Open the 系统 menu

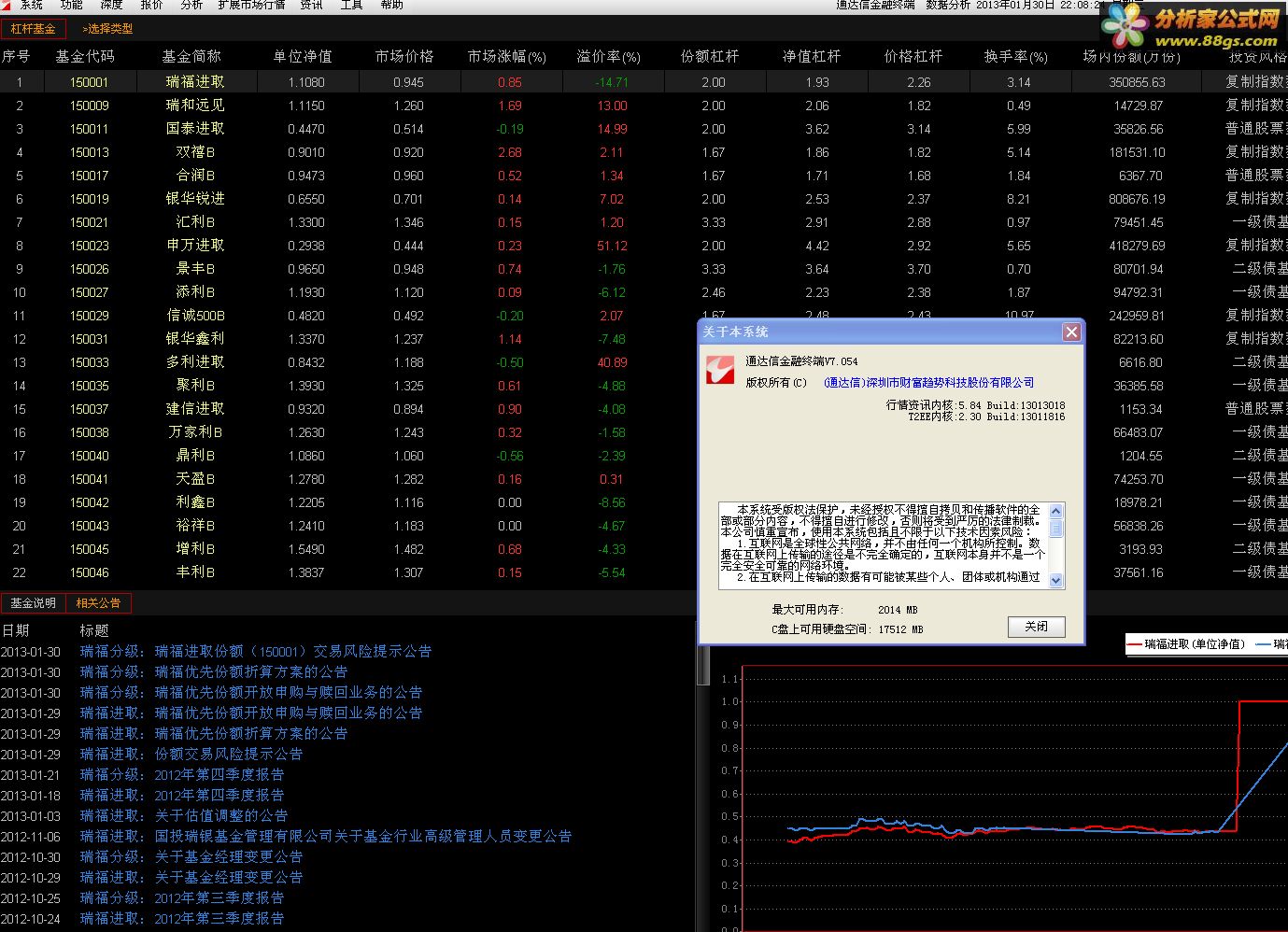(32, 5)
